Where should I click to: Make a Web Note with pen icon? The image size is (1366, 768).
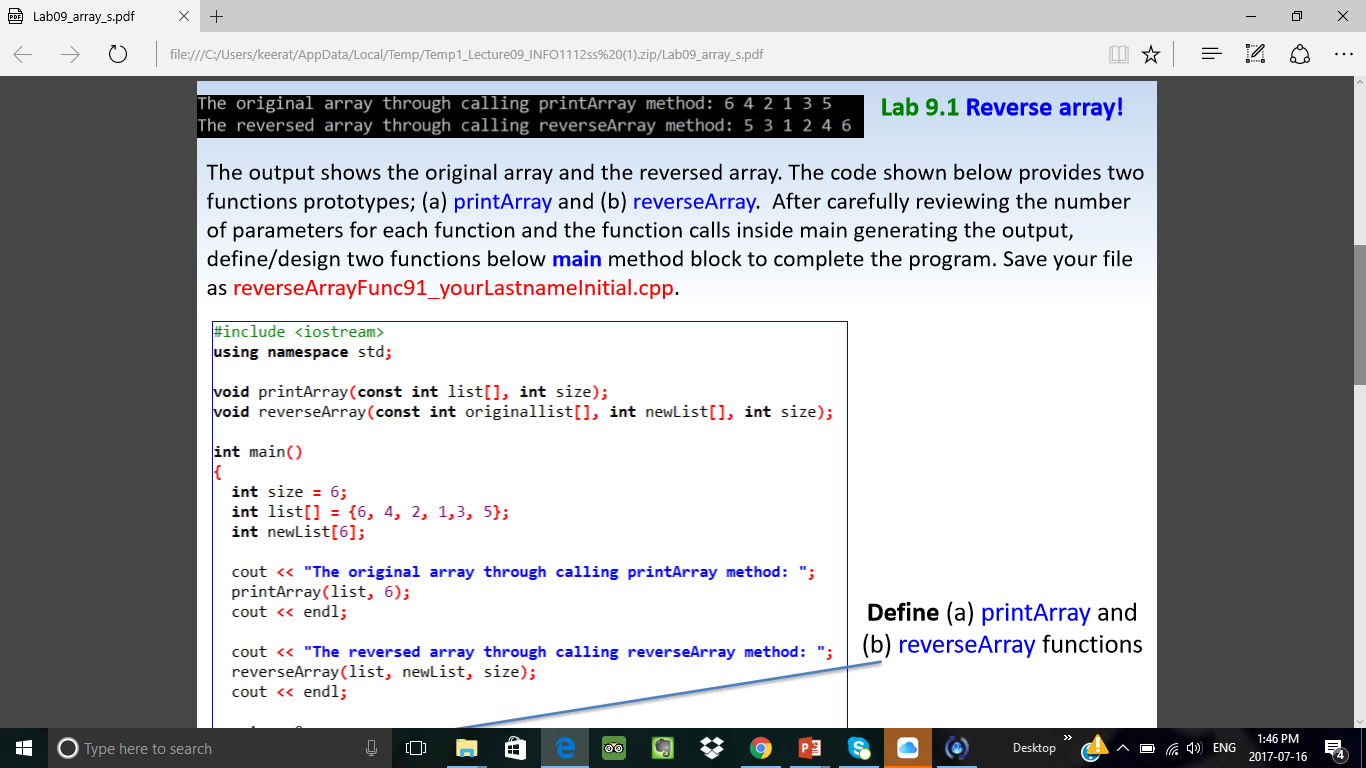pos(1256,54)
